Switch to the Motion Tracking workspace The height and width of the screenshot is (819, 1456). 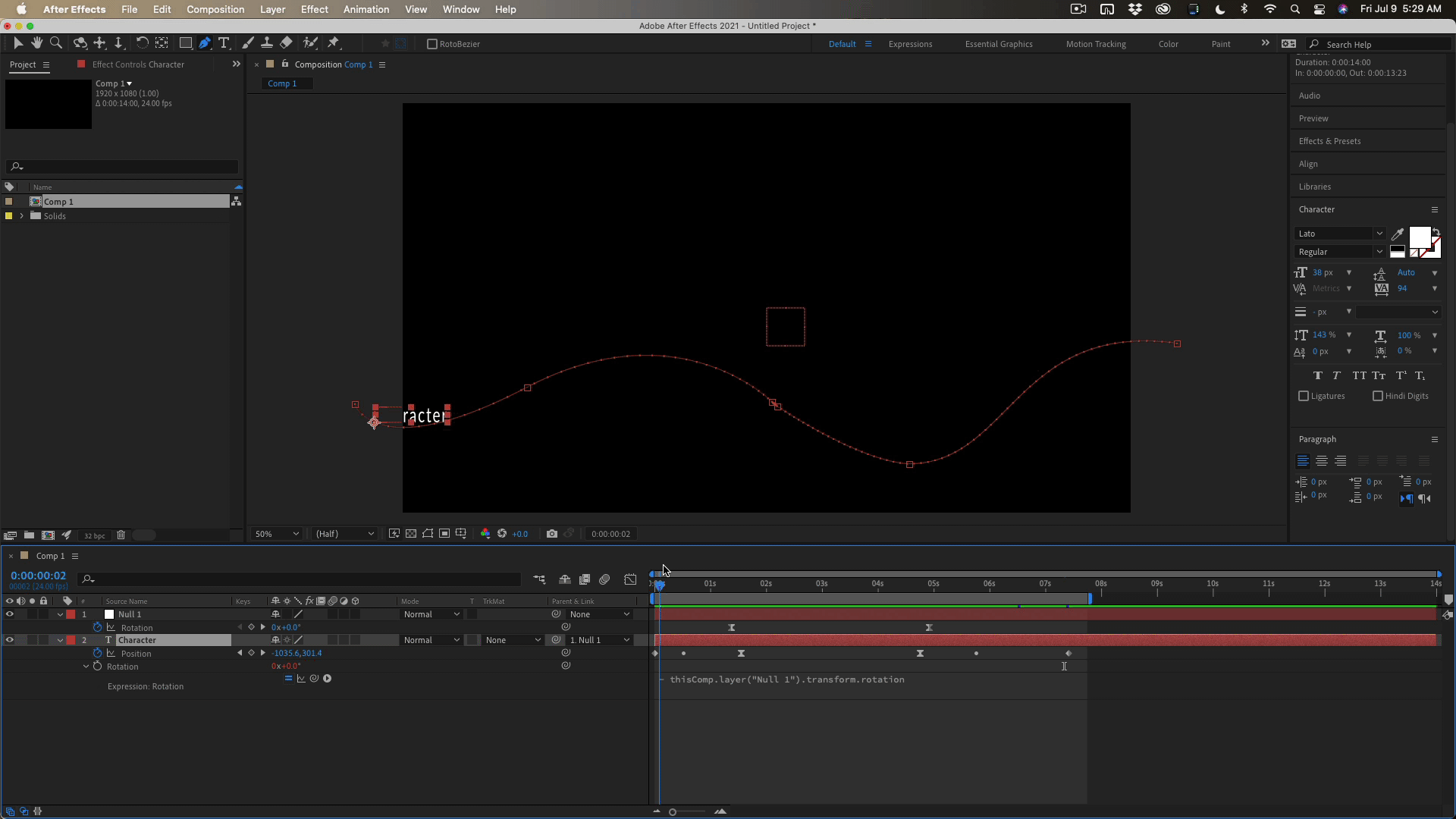(1095, 44)
